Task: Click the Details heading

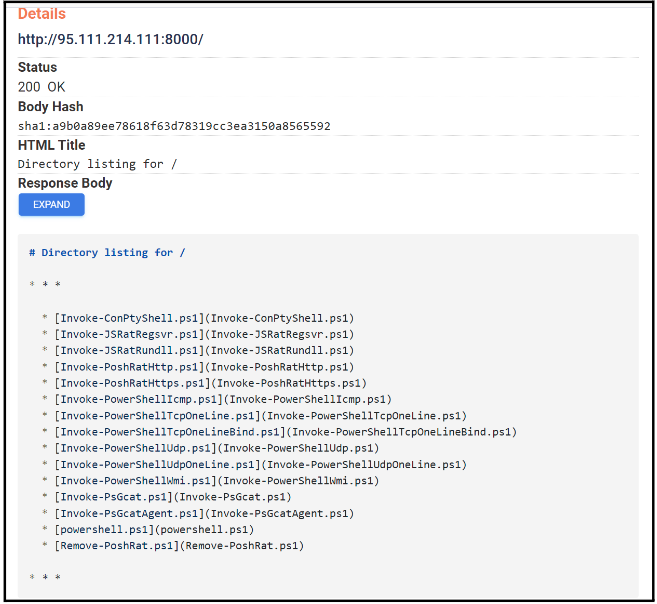Action: [42, 14]
